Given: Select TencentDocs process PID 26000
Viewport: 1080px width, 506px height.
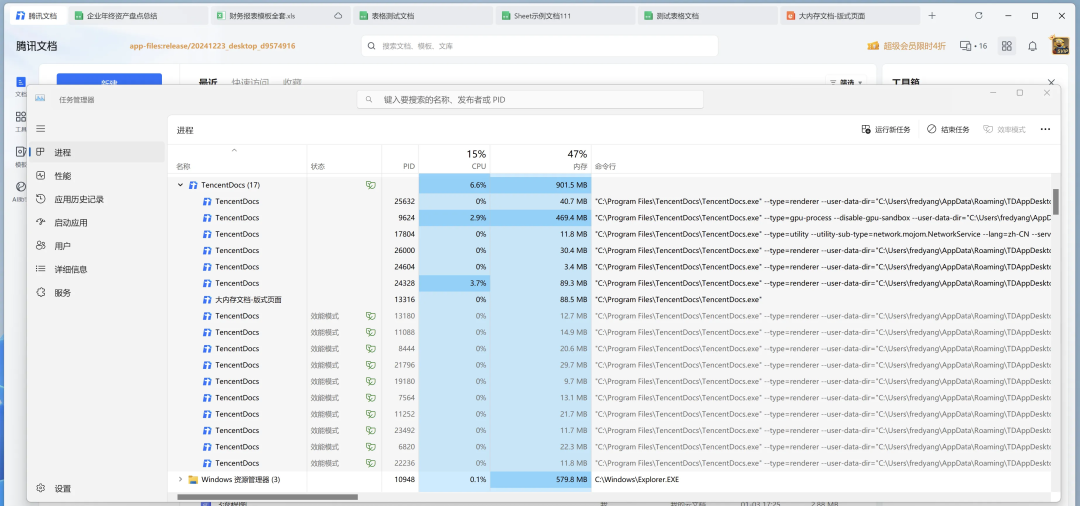Looking at the screenshot, I should click(x=610, y=251).
